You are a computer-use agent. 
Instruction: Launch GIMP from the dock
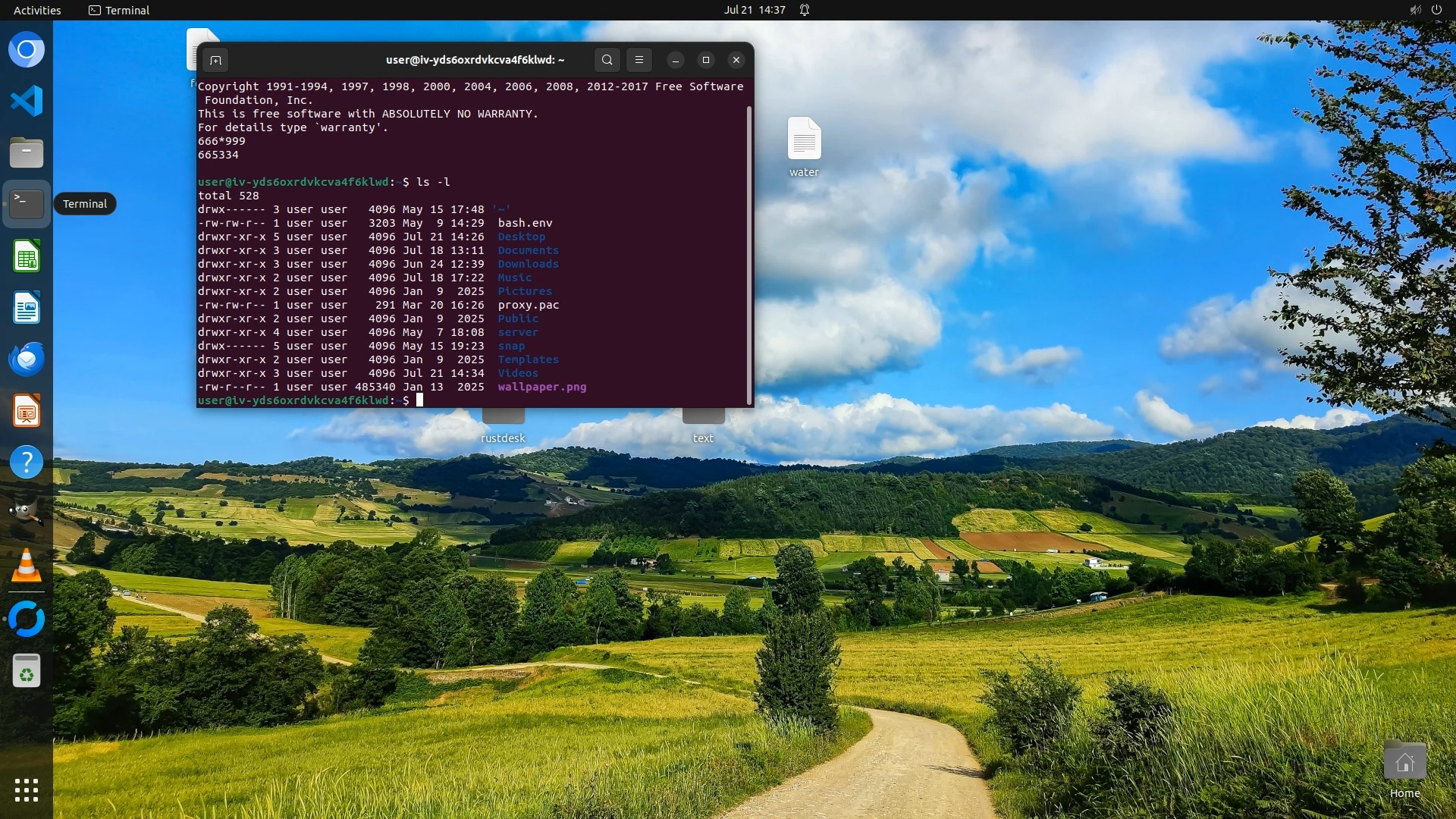27,513
